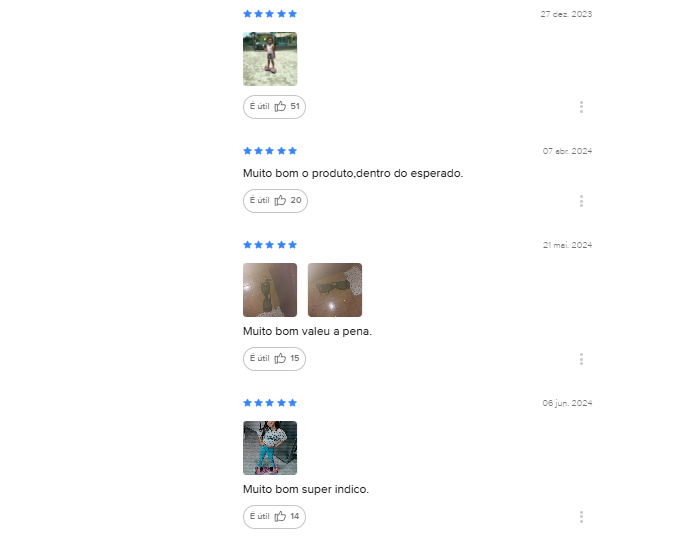Mark the 'dentro do esperado' review as useful
Screen dimensions: 678x545
275,201
